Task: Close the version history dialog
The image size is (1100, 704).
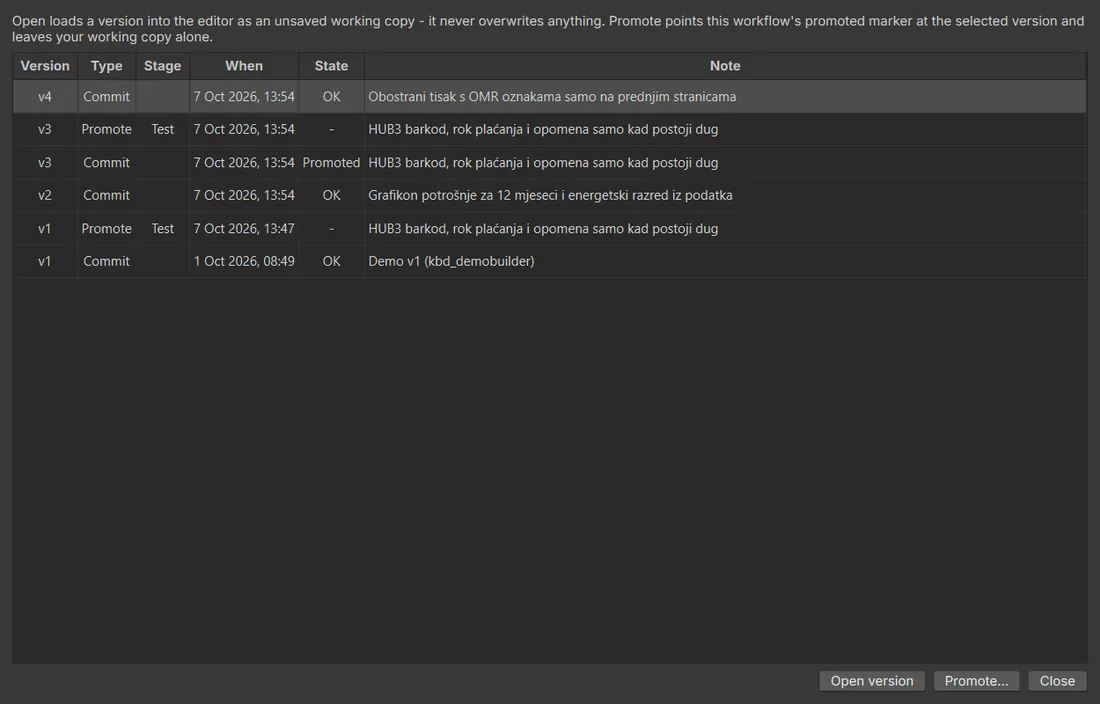Action: coord(1057,681)
